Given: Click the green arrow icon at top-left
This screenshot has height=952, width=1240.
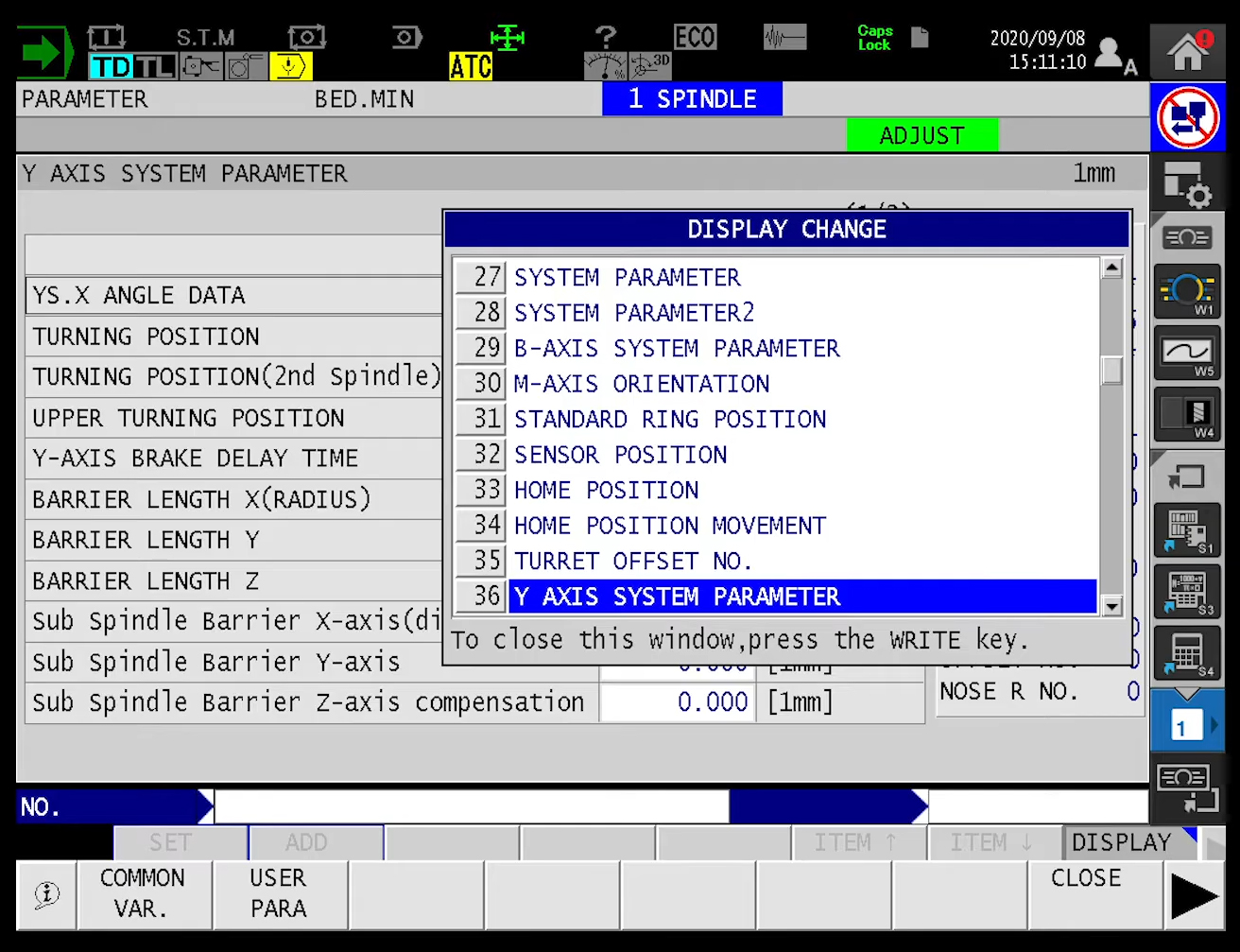Looking at the screenshot, I should [43, 52].
